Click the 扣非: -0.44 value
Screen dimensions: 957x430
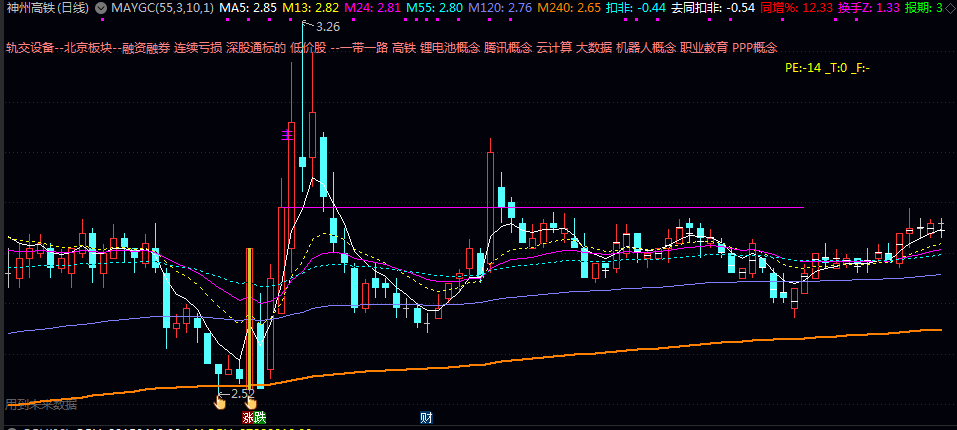click(x=635, y=9)
